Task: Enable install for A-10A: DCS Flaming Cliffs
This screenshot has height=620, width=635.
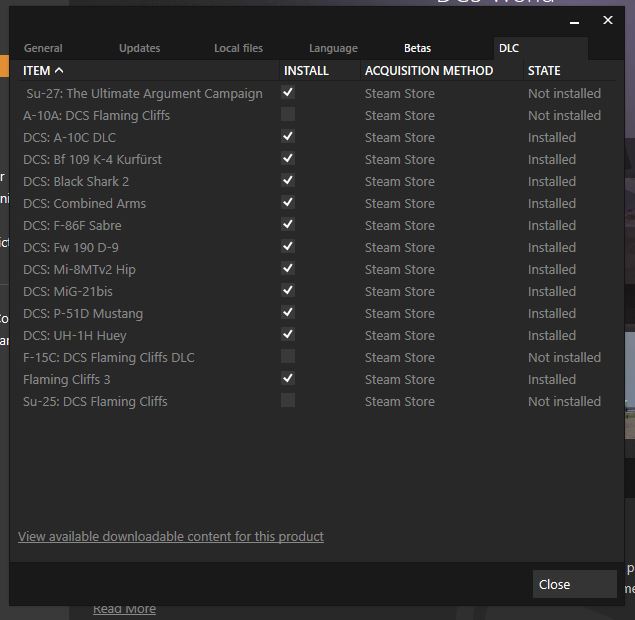Action: click(288, 115)
